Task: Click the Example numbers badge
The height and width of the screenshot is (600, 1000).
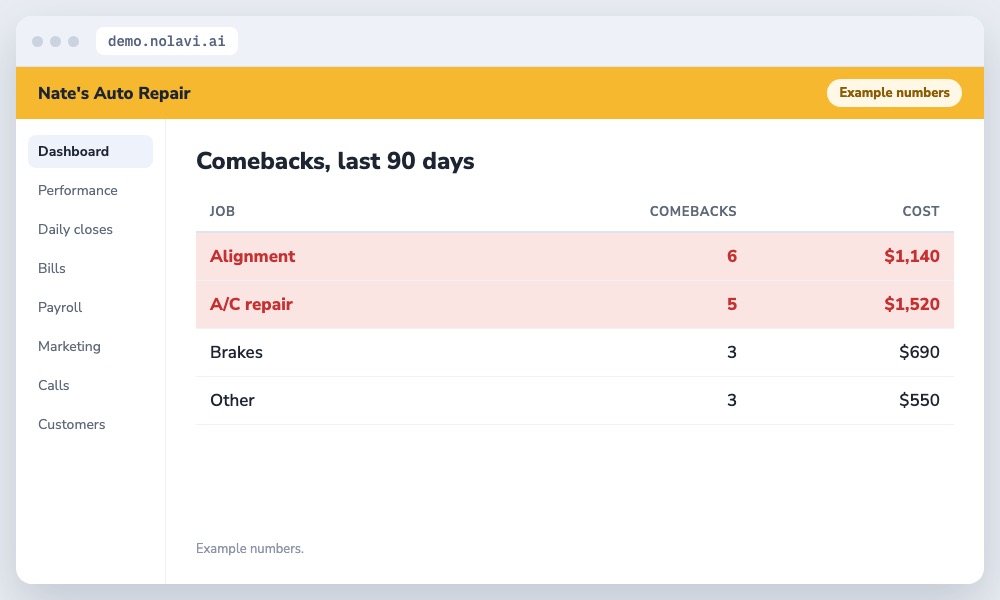Action: pyautogui.click(x=894, y=92)
